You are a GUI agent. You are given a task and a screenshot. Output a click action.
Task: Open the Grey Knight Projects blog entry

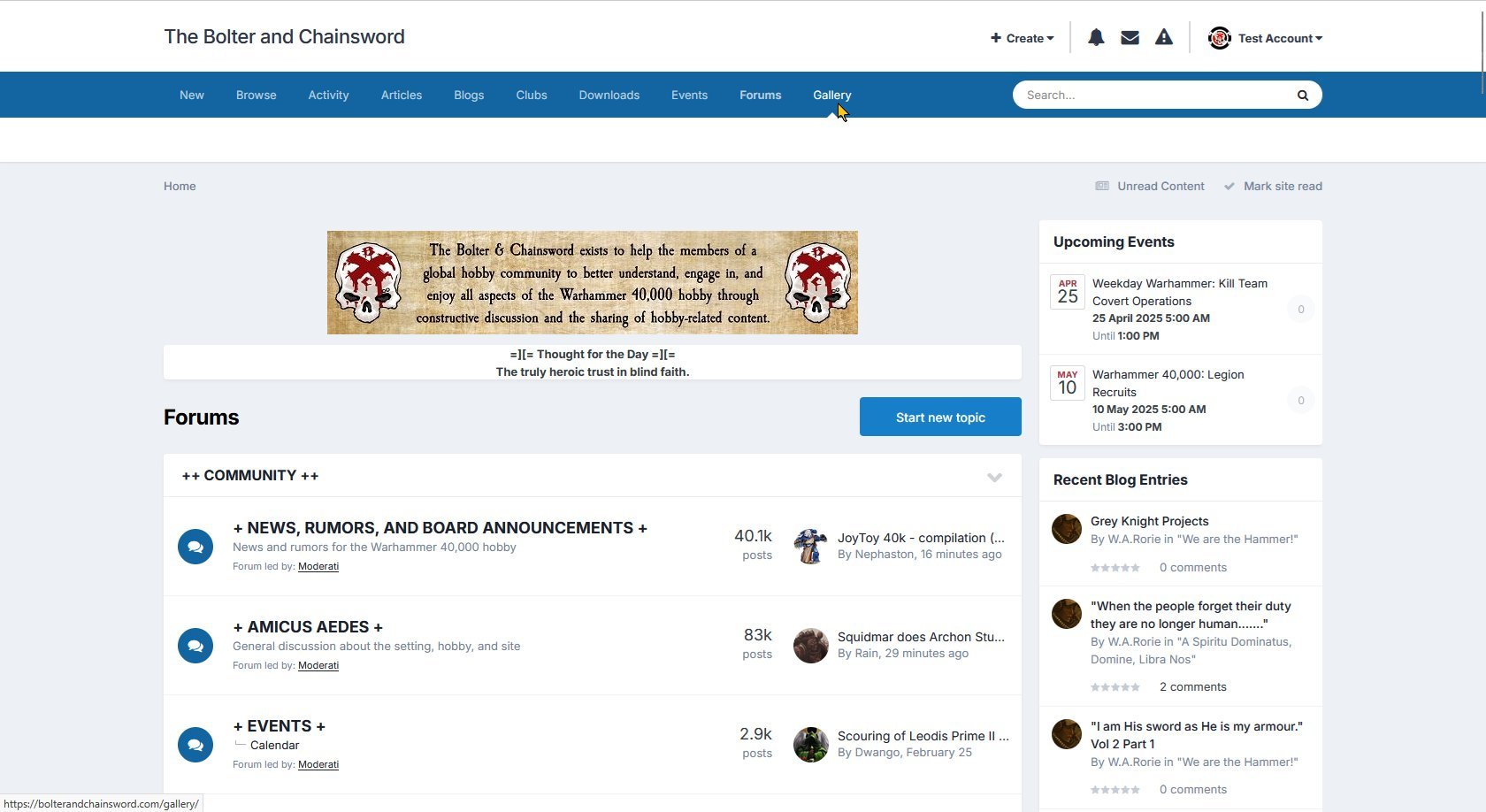(1149, 521)
